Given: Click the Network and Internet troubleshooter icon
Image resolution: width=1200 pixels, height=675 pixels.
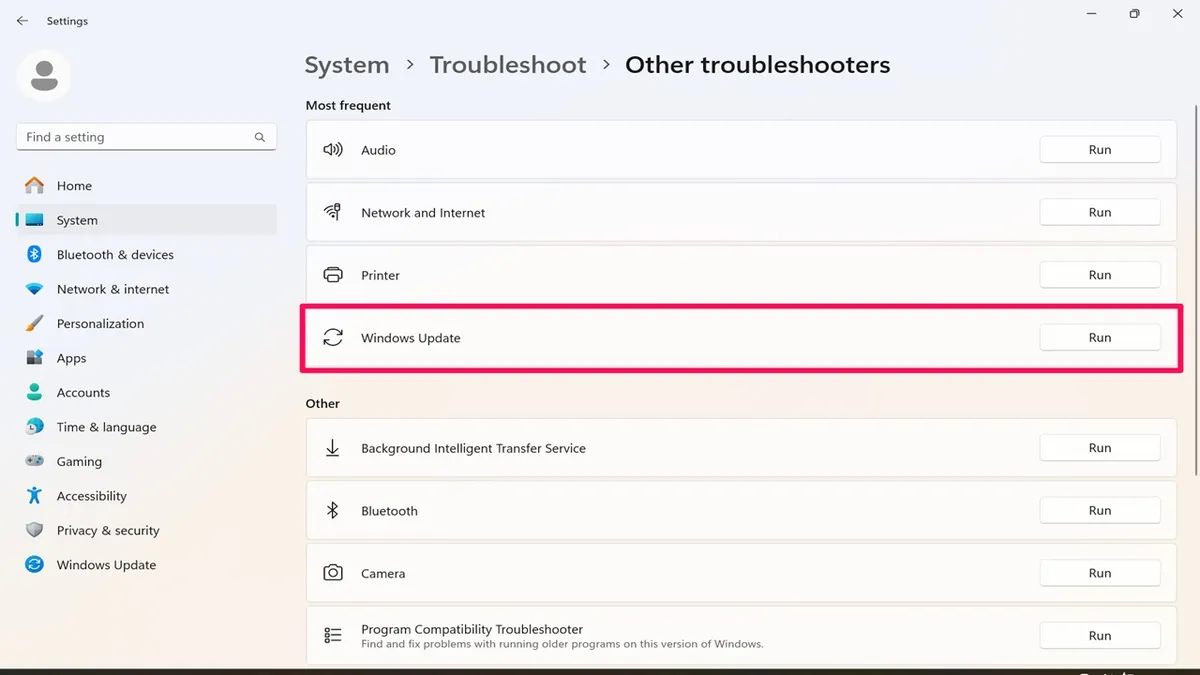Looking at the screenshot, I should [x=333, y=212].
